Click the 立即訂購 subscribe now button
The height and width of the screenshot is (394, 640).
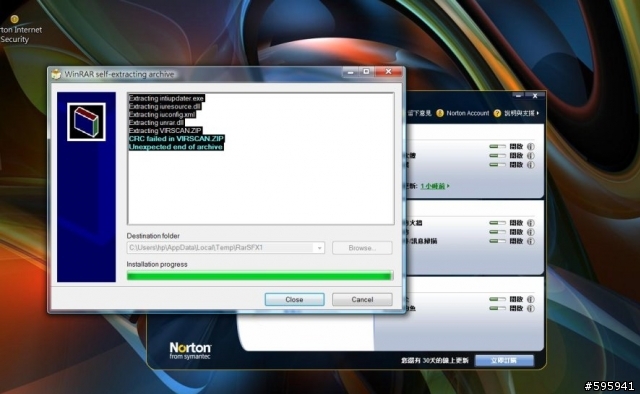(x=504, y=361)
